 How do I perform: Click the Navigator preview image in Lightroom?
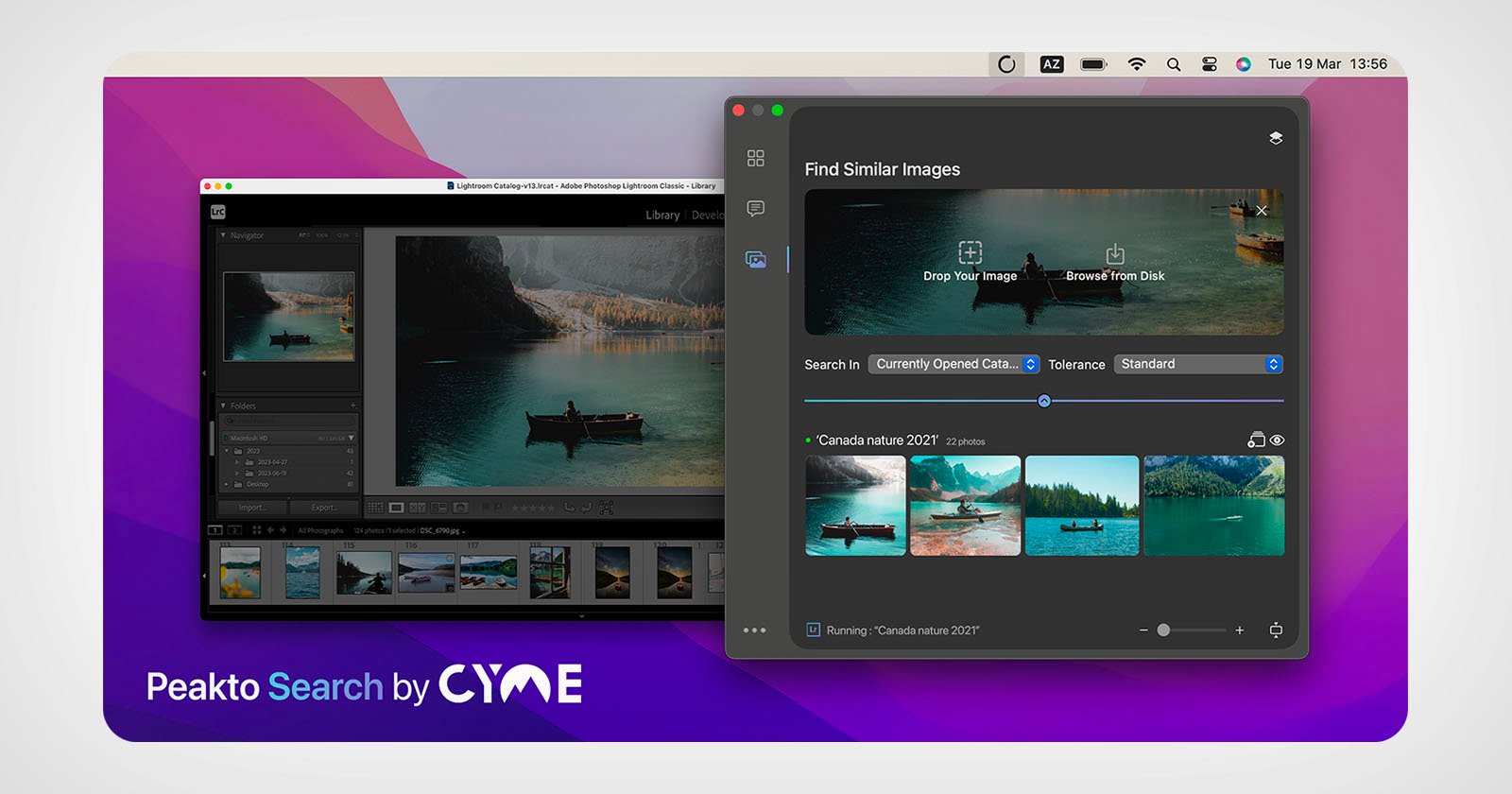pos(289,317)
